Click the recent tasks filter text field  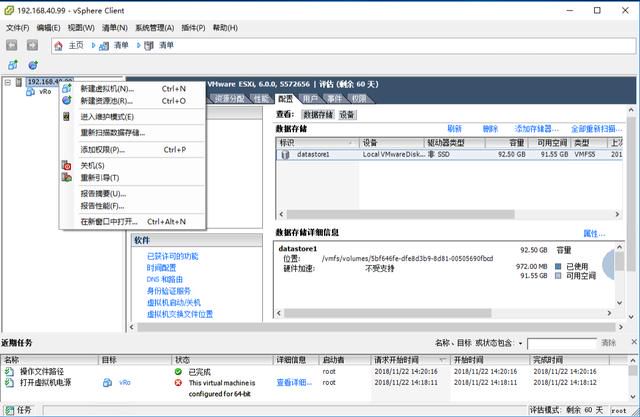coord(562,344)
